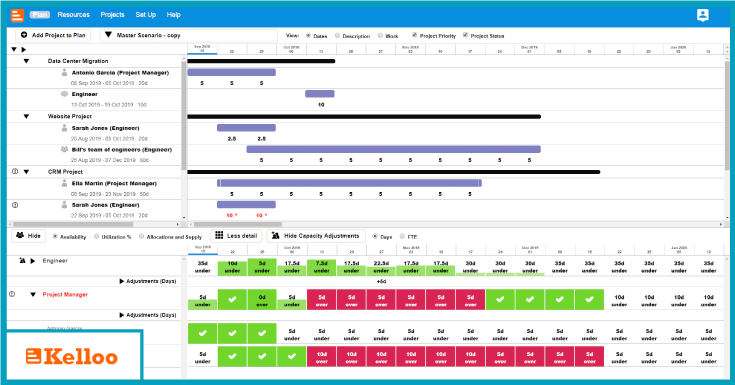Switch capacity units to FTE
Screen dimensions: 735x385
tap(402, 236)
